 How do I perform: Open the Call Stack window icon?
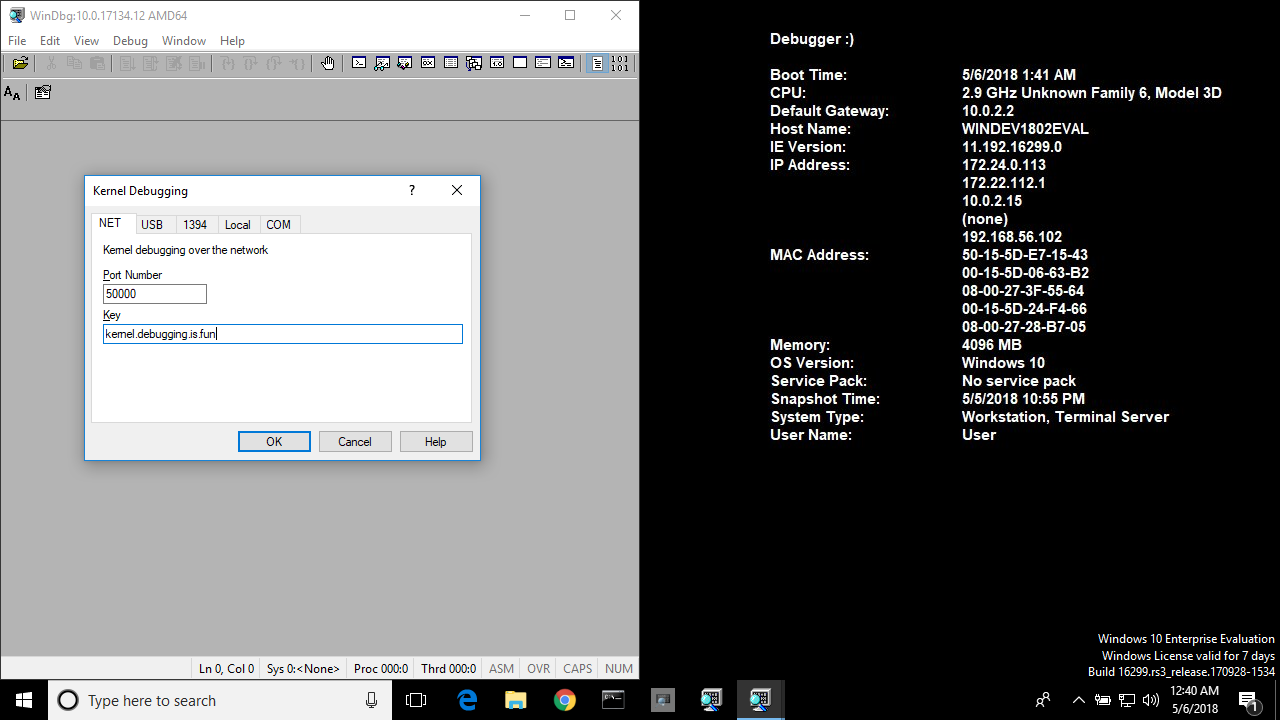[474, 63]
